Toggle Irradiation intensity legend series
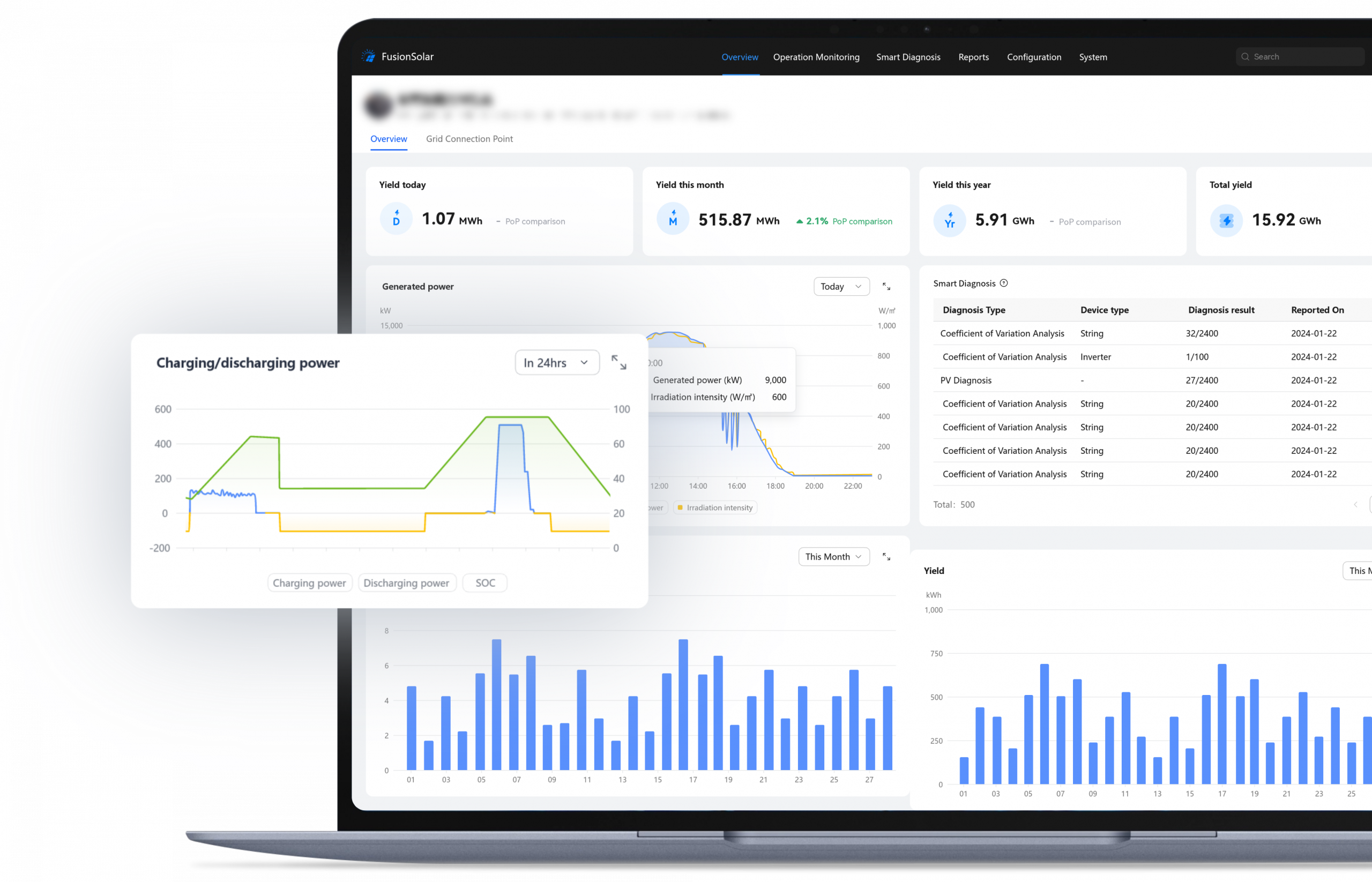 point(715,507)
